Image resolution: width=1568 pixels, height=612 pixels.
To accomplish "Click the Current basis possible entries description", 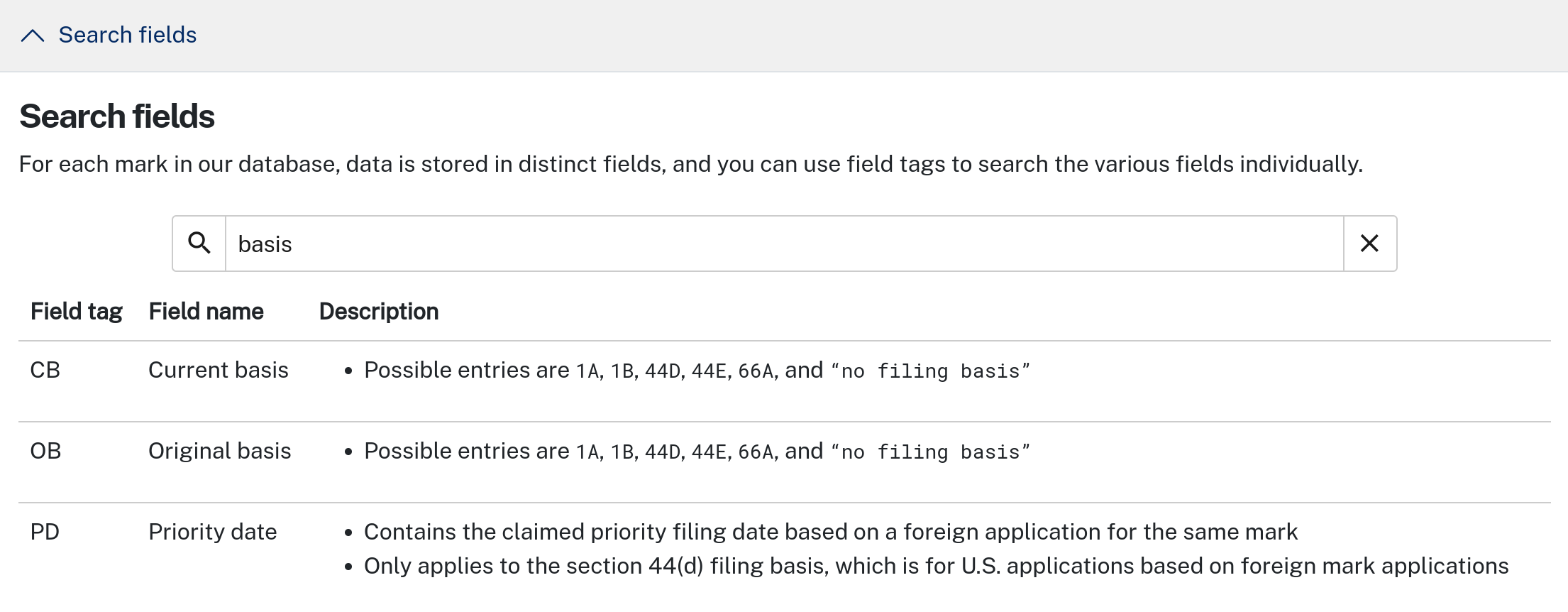I will click(697, 370).
